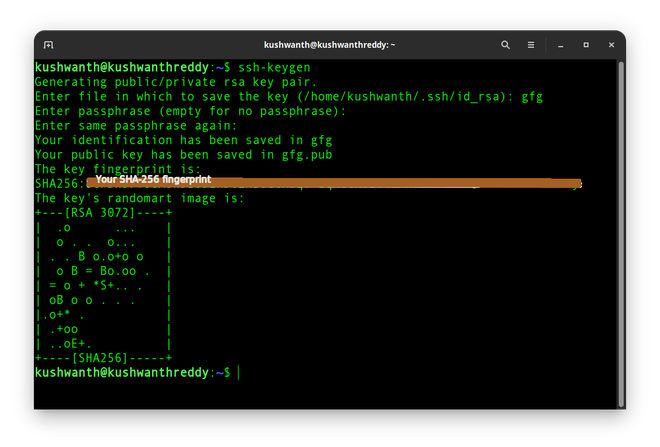
Task: Click the last prompt line with the cursor
Action: pos(137,373)
